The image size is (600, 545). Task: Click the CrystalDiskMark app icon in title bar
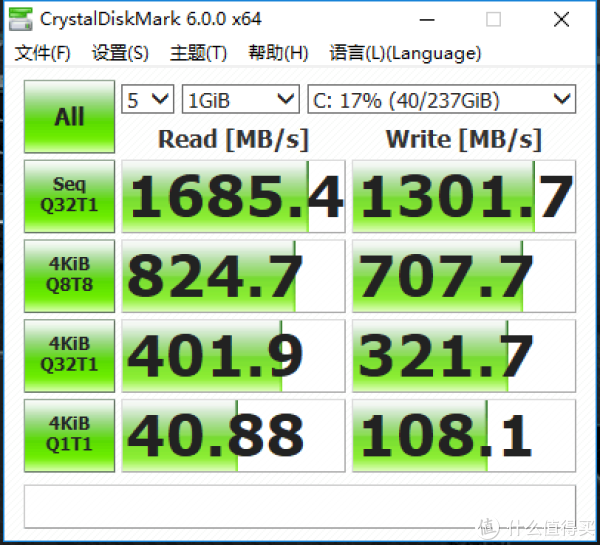pos(21,18)
